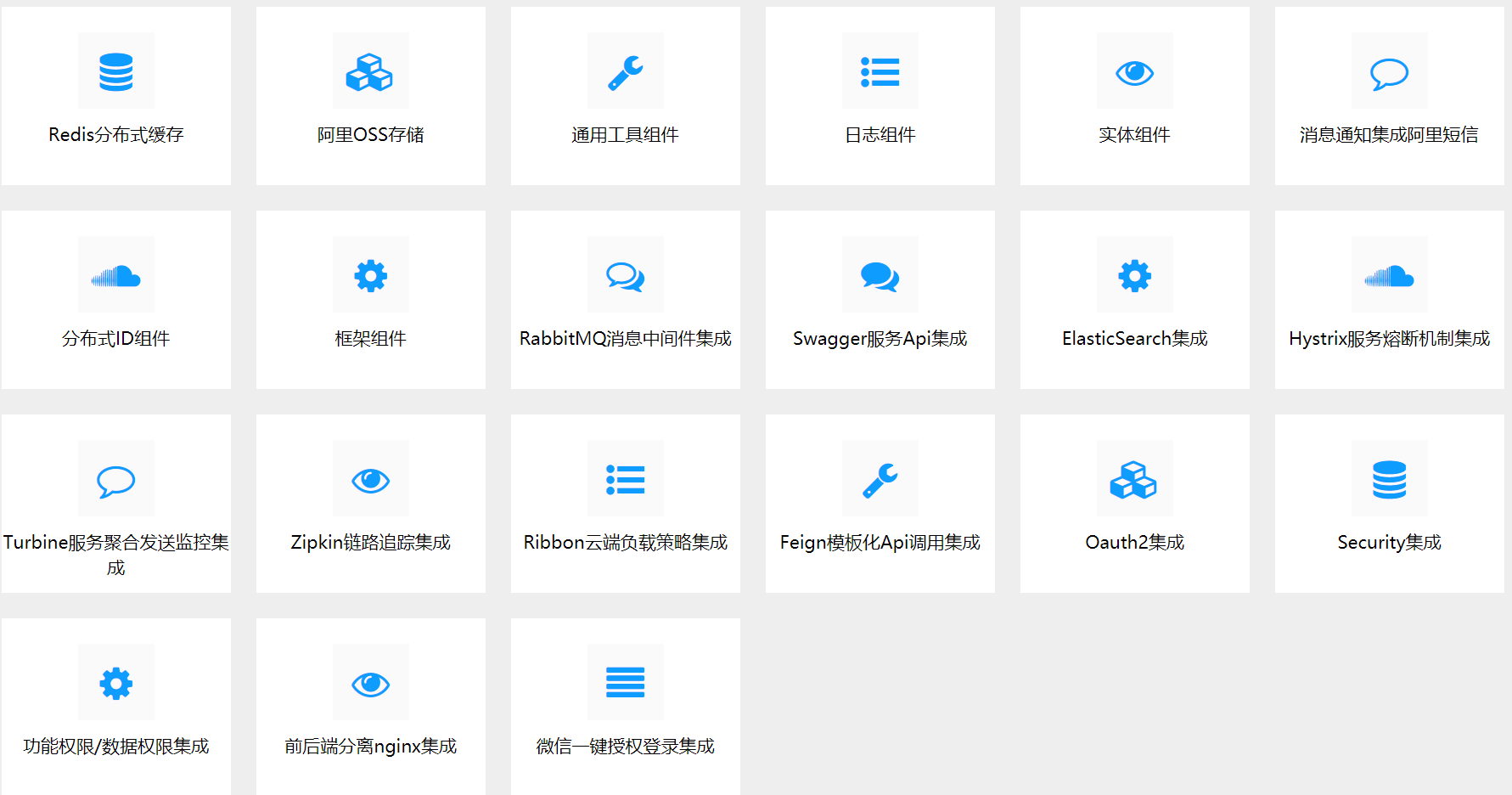The image size is (1512, 795).
Task: Click the chat bubbles icon above RabbitMQ消息中间件集成
Action: pos(626,277)
